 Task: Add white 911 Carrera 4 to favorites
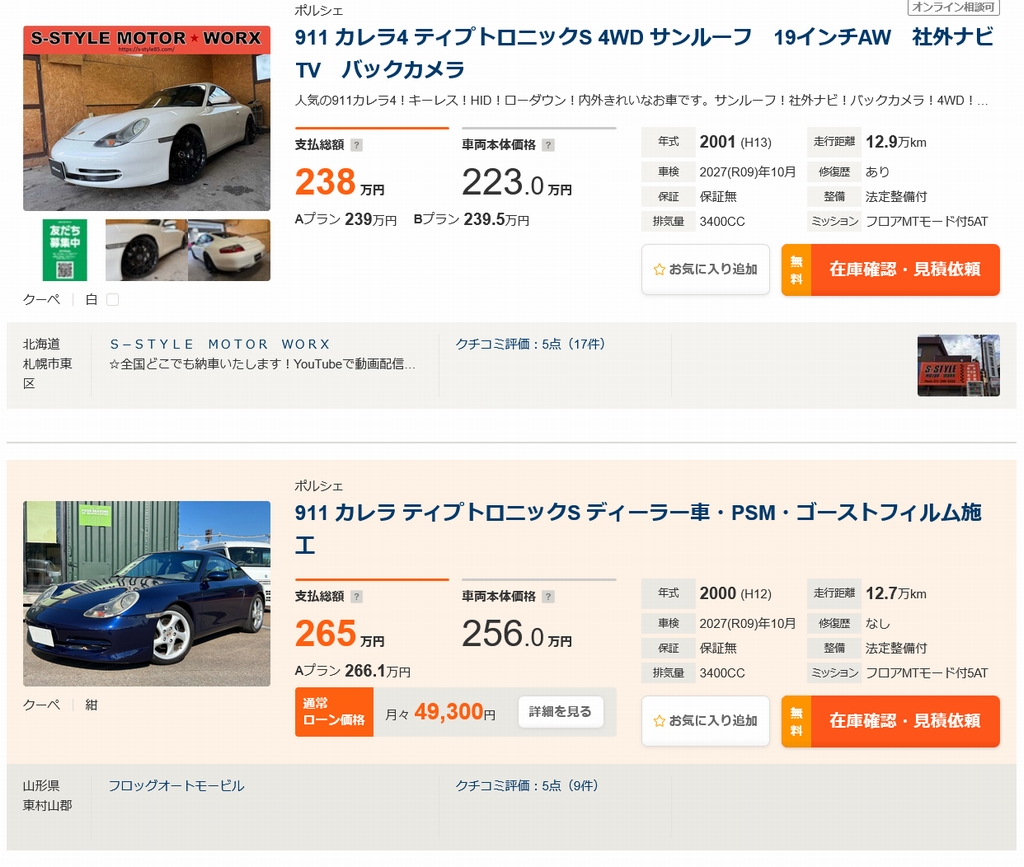pyautogui.click(x=705, y=269)
